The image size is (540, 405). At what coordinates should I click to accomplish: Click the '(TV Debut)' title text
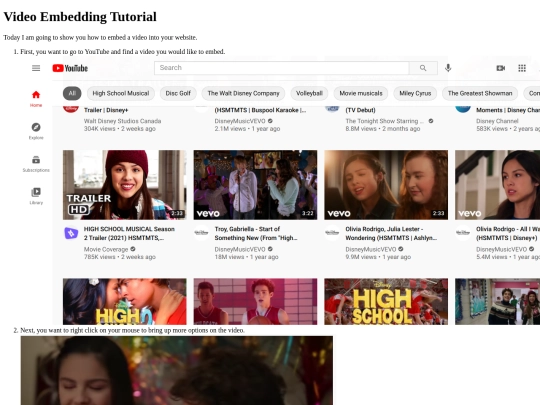point(360,110)
